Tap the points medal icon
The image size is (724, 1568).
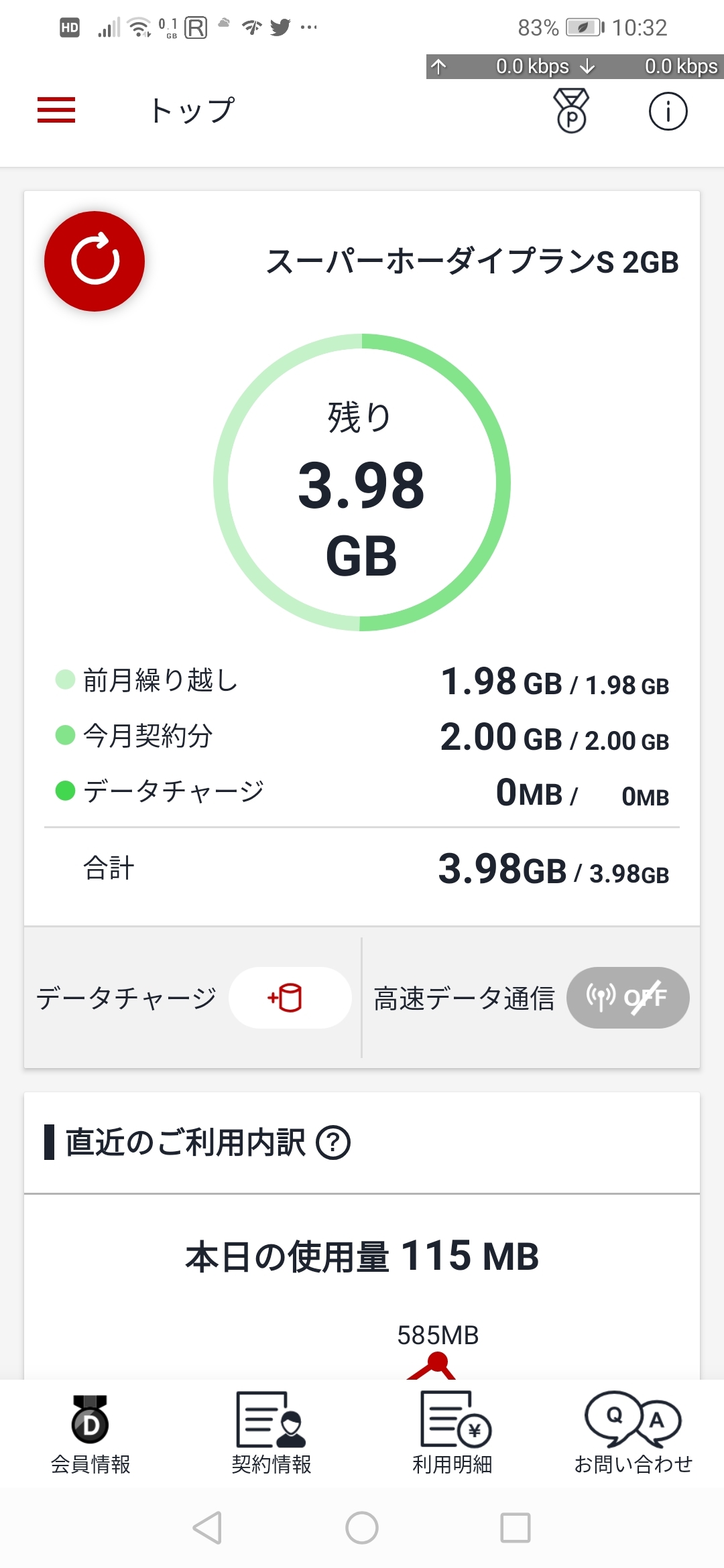tap(571, 111)
